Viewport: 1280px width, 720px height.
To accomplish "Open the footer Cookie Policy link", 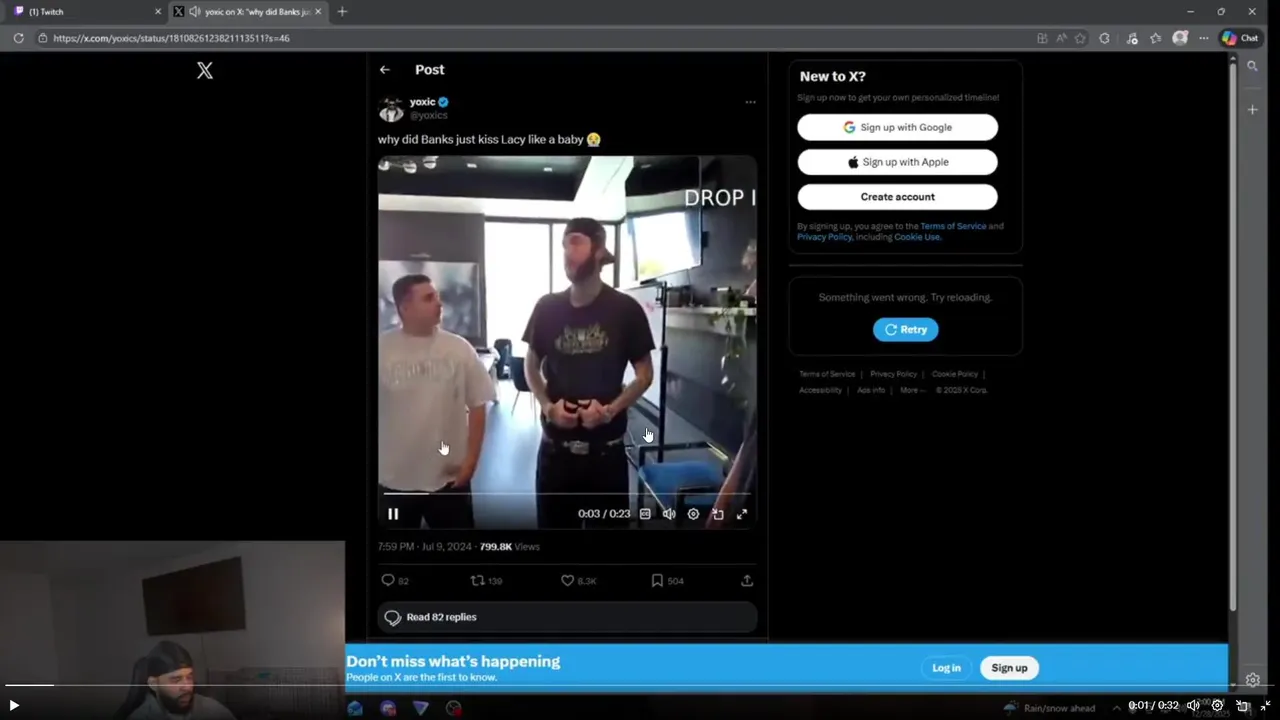I will point(955,374).
